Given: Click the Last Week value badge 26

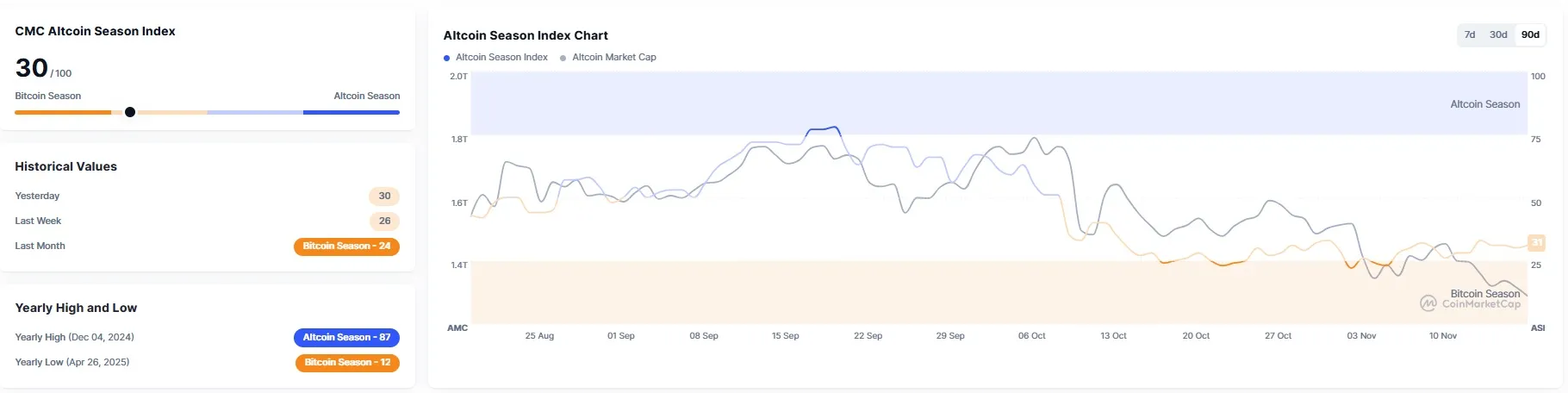Looking at the screenshot, I should 384,221.
